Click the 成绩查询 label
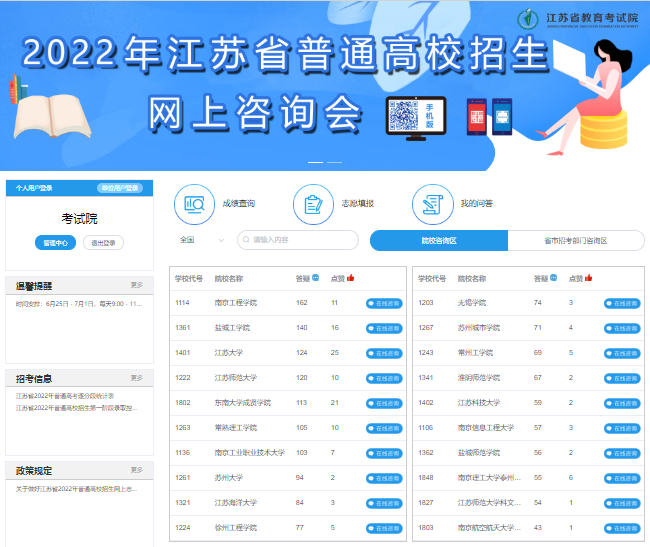 pyautogui.click(x=239, y=203)
